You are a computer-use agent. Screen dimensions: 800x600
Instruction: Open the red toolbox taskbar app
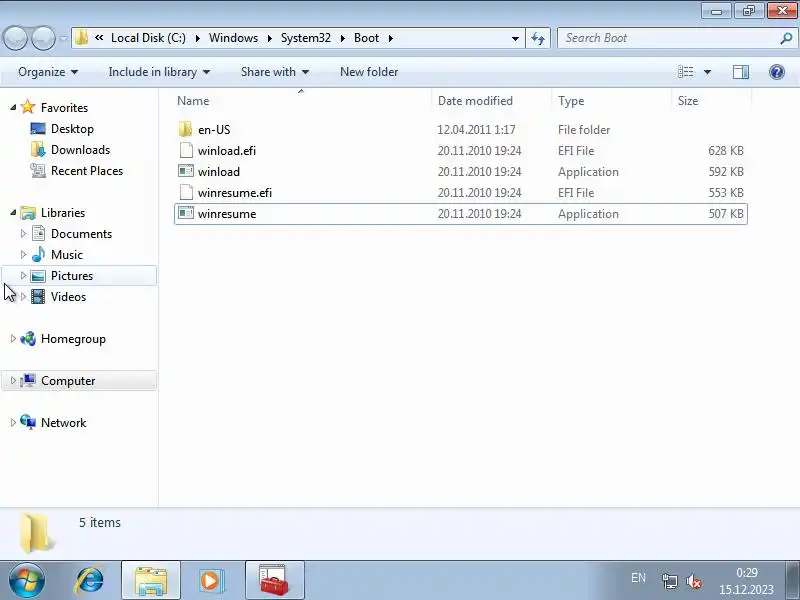click(274, 580)
